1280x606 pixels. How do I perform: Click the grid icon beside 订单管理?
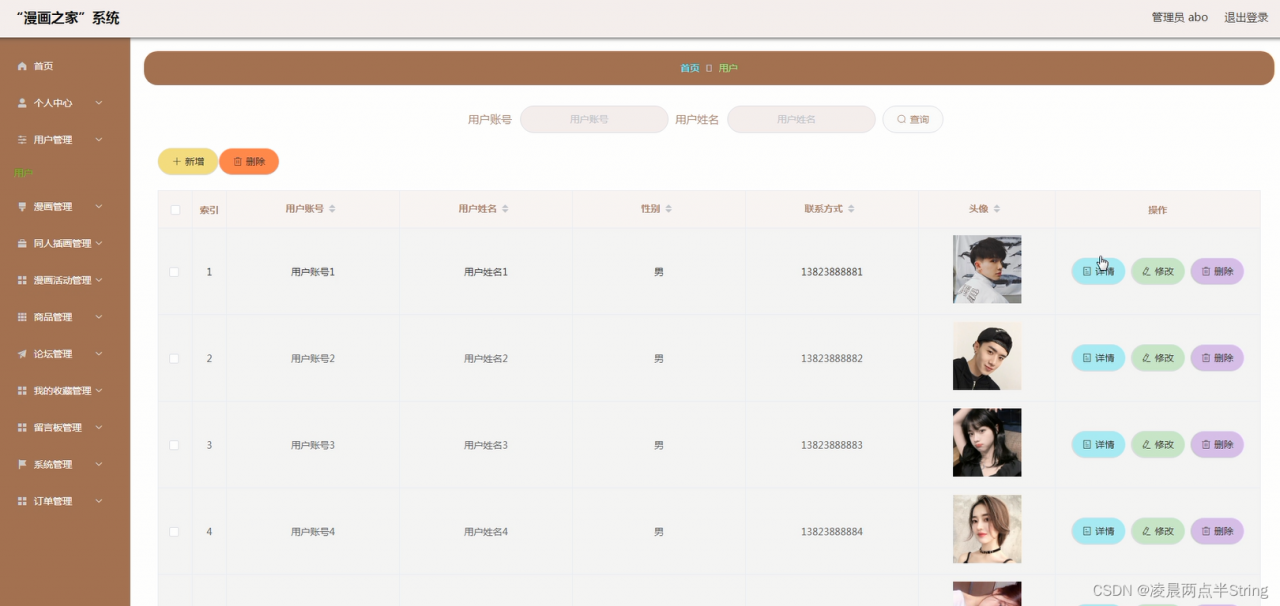click(x=22, y=501)
